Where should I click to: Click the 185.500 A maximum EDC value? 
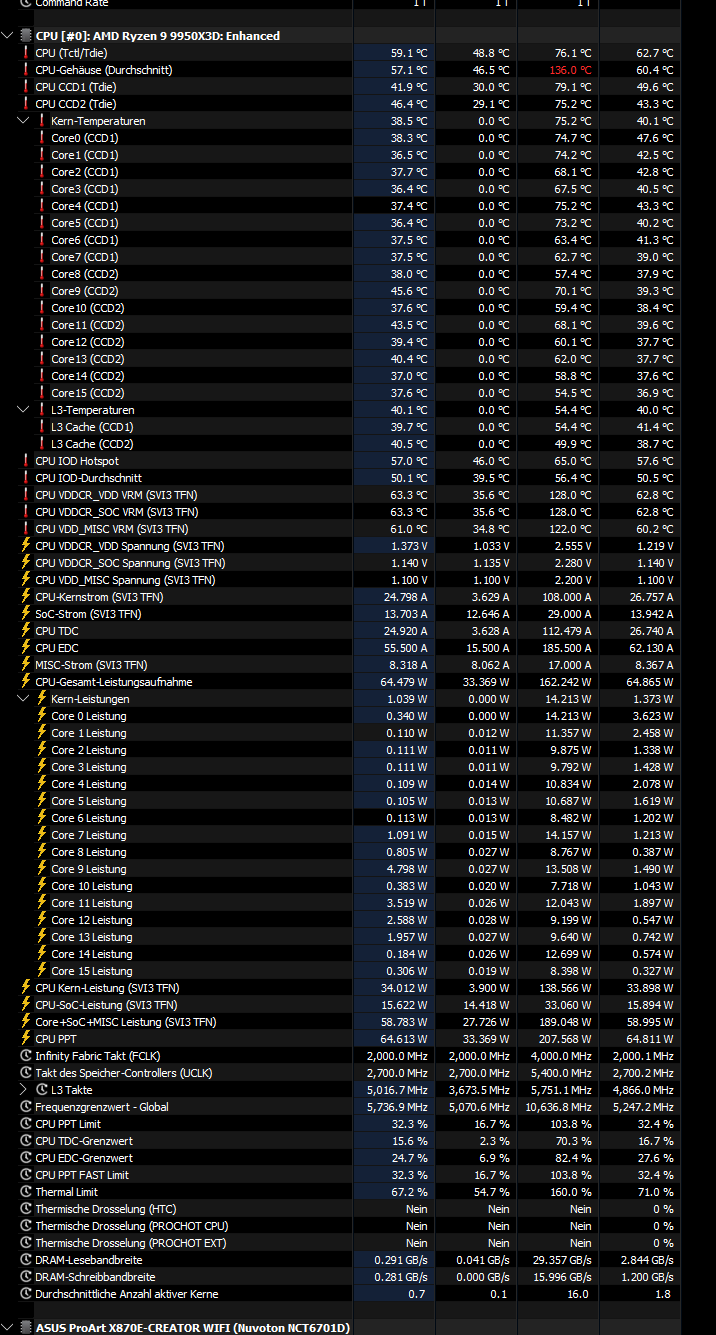coord(565,648)
